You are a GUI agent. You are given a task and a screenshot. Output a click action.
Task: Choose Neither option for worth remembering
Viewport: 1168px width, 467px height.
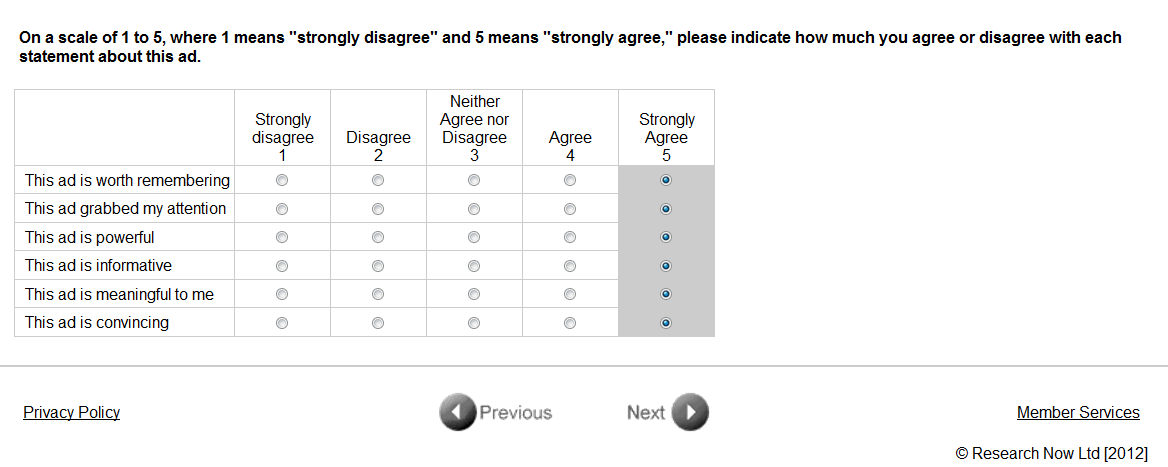[474, 181]
